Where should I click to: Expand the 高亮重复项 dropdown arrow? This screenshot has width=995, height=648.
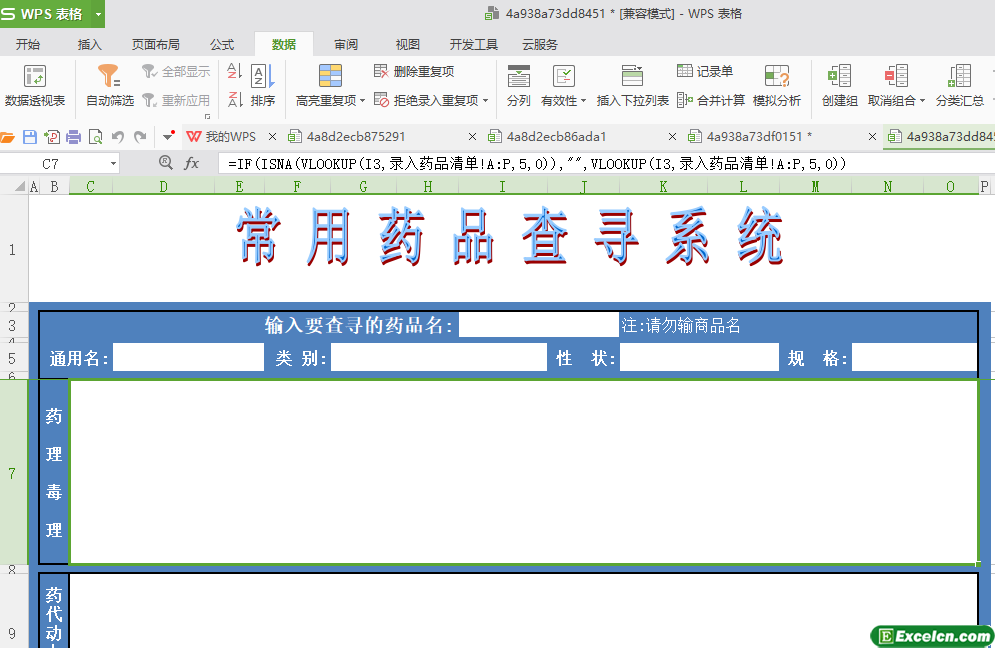(362, 101)
